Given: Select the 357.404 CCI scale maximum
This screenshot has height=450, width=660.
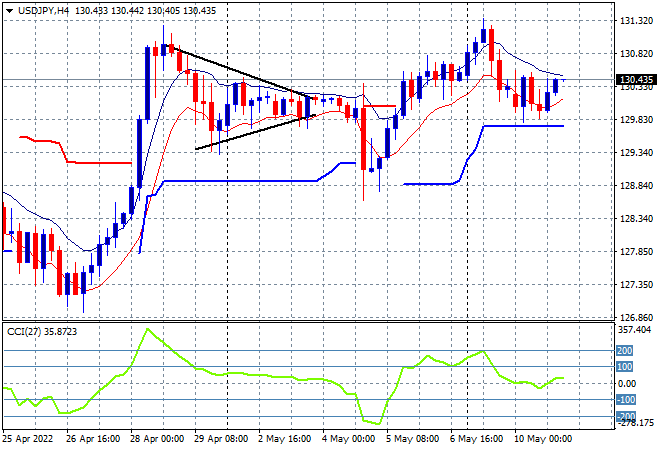Looking at the screenshot, I should coord(634,330).
